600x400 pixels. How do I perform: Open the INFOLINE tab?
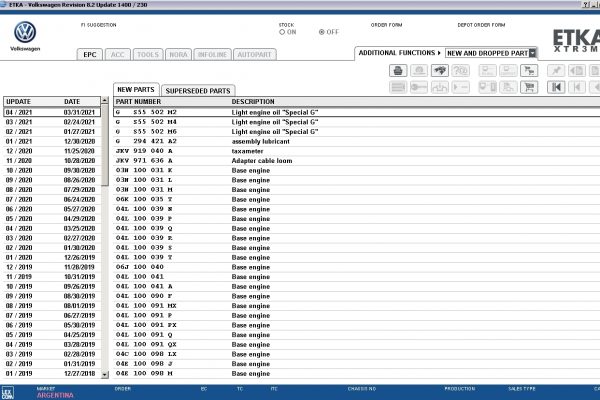(212, 54)
